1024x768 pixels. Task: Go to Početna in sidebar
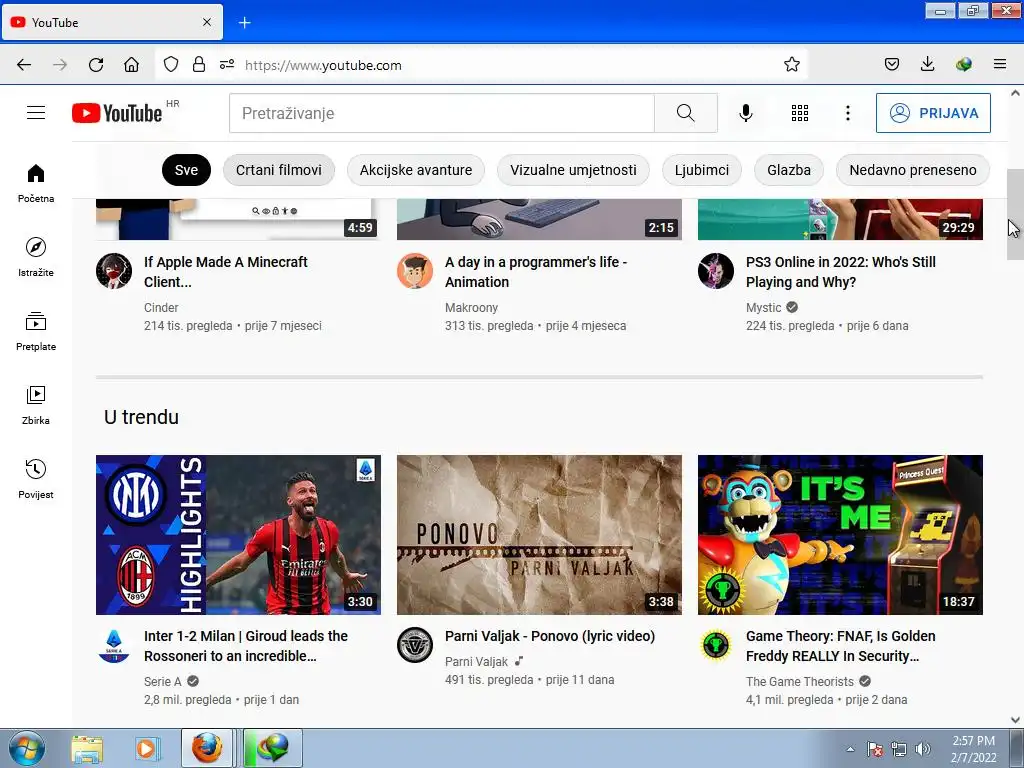click(36, 184)
